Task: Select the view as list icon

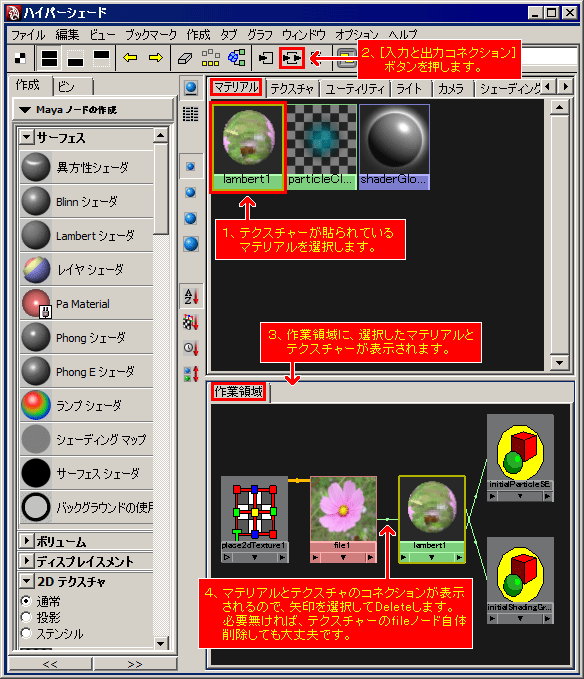Action: [x=190, y=114]
